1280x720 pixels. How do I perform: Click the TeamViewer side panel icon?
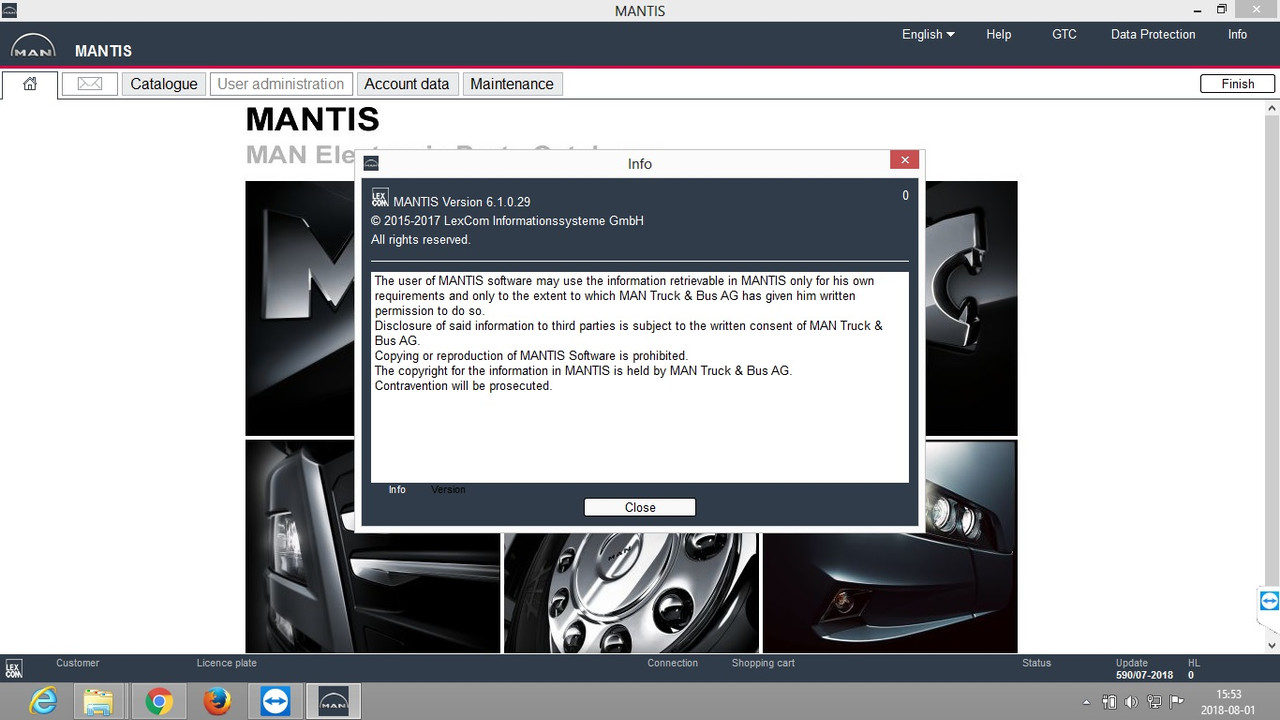pyautogui.click(x=1269, y=601)
